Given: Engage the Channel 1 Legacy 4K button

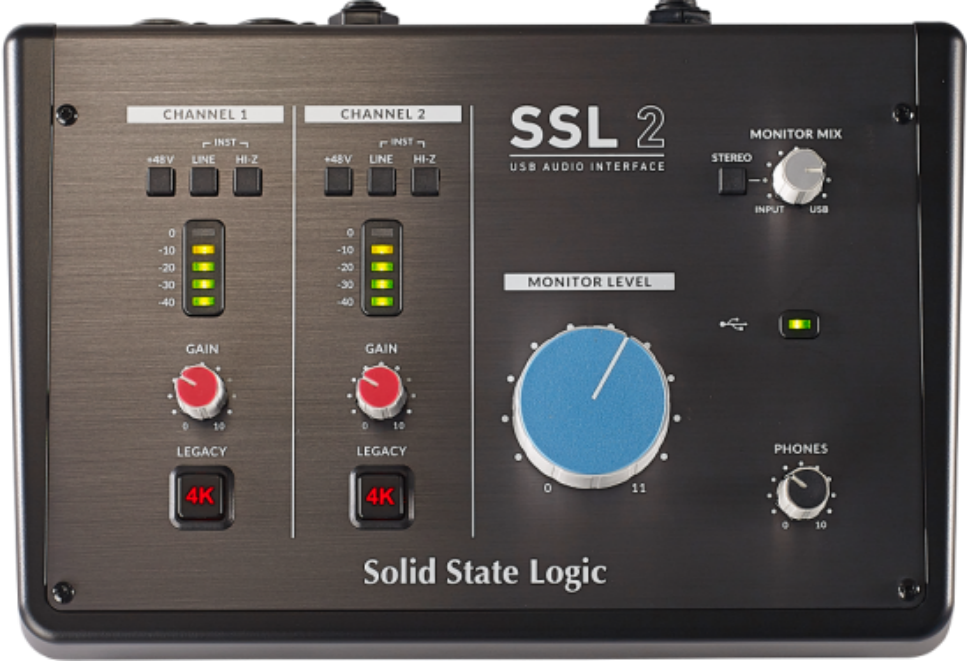Looking at the screenshot, I should [201, 497].
